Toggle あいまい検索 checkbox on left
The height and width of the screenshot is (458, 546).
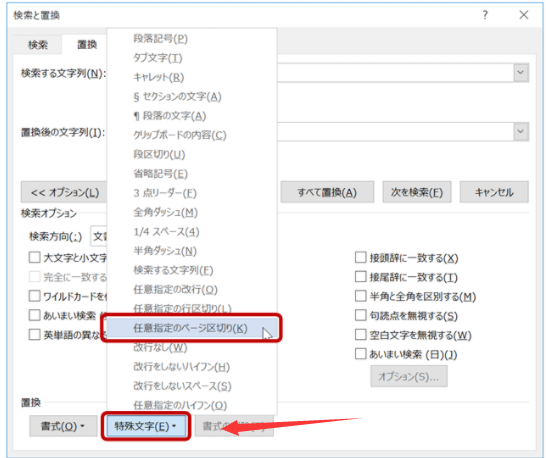click(34, 315)
